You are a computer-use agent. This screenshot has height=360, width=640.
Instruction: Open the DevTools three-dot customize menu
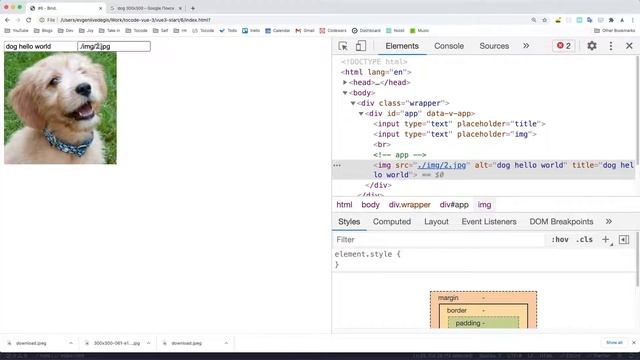(611, 46)
